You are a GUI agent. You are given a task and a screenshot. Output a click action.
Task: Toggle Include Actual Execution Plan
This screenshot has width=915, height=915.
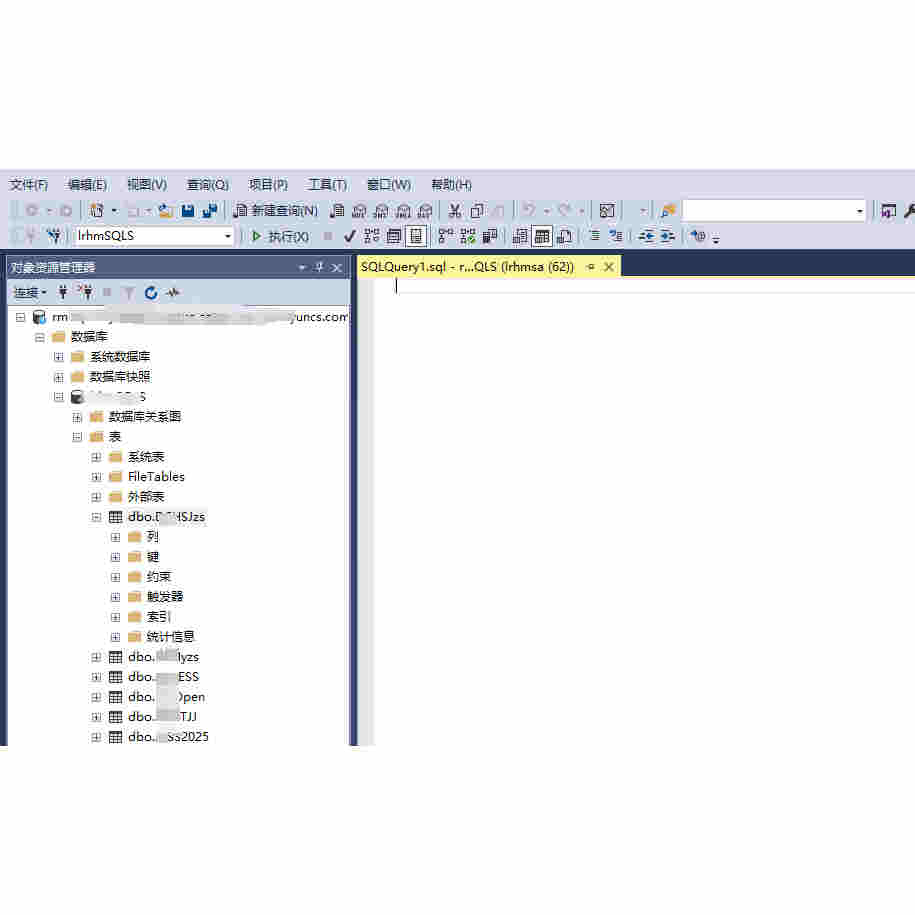446,236
